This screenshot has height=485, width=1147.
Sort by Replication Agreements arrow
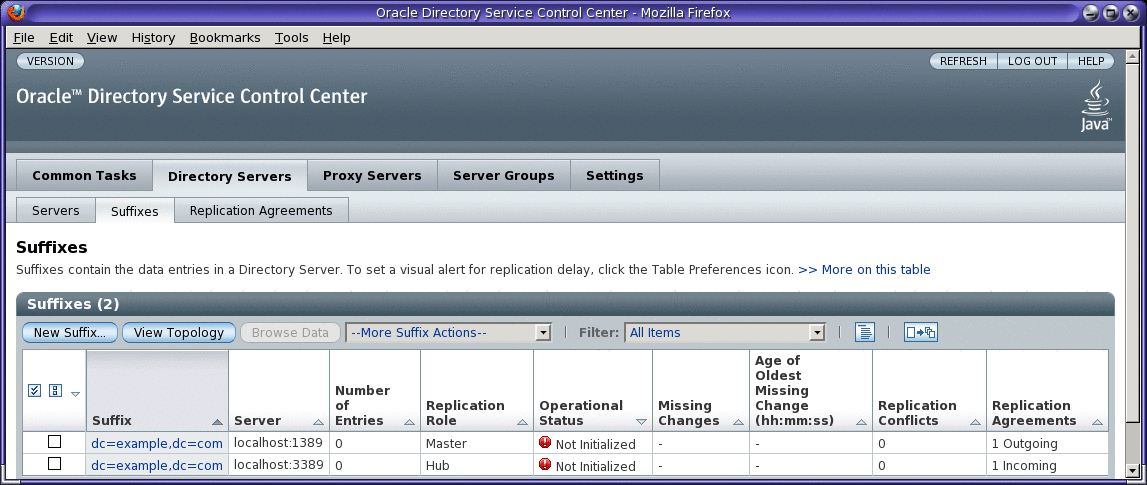(x=1097, y=422)
